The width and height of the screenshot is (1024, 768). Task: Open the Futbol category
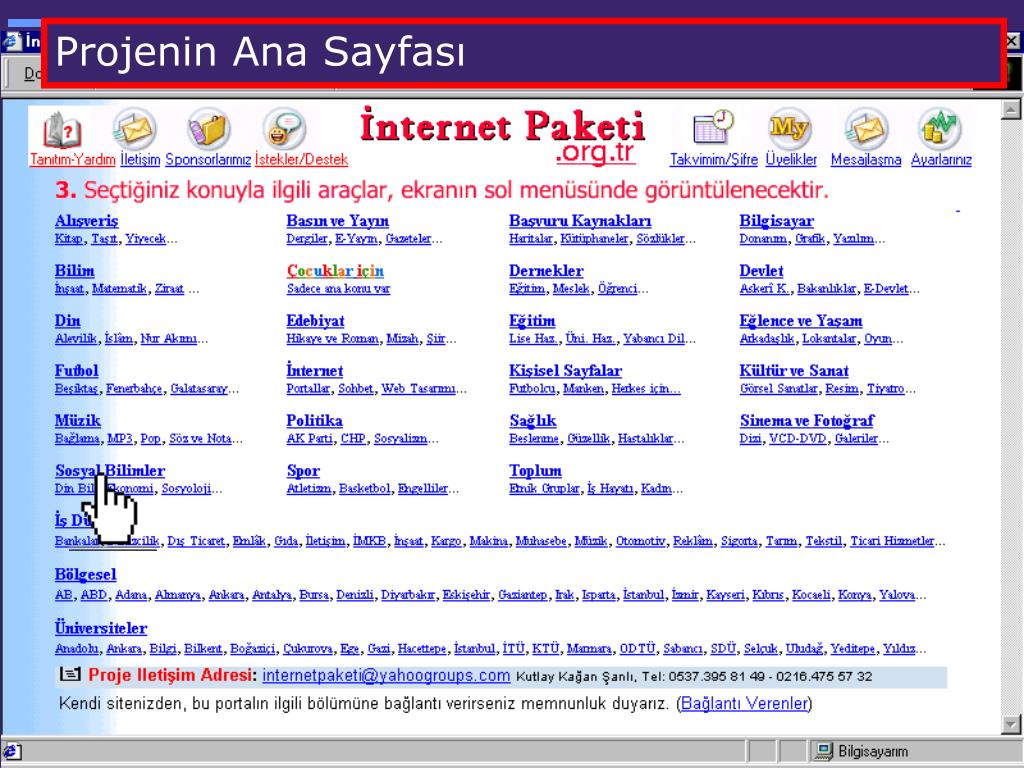(x=76, y=370)
